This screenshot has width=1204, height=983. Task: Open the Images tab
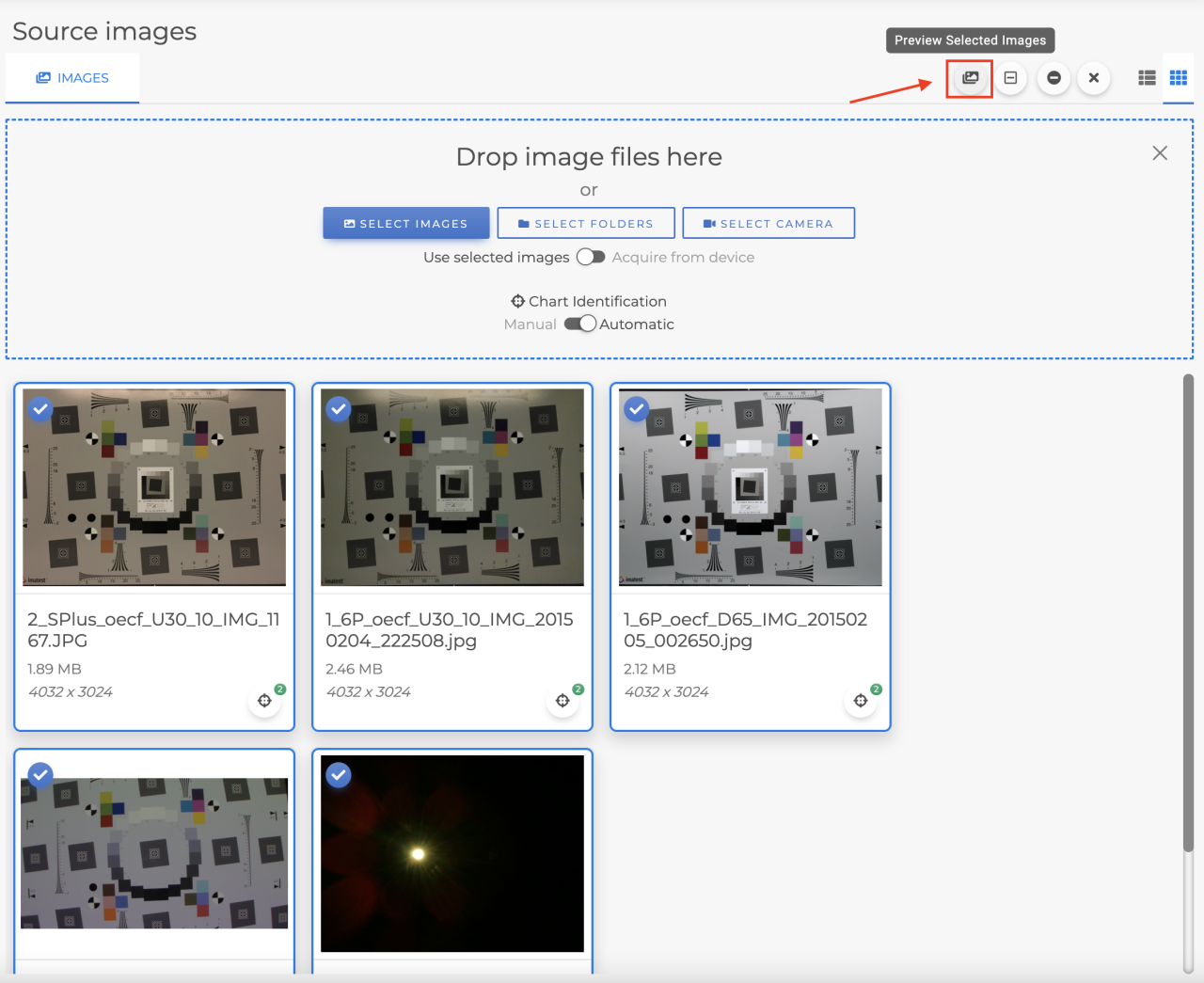pyautogui.click(x=71, y=78)
